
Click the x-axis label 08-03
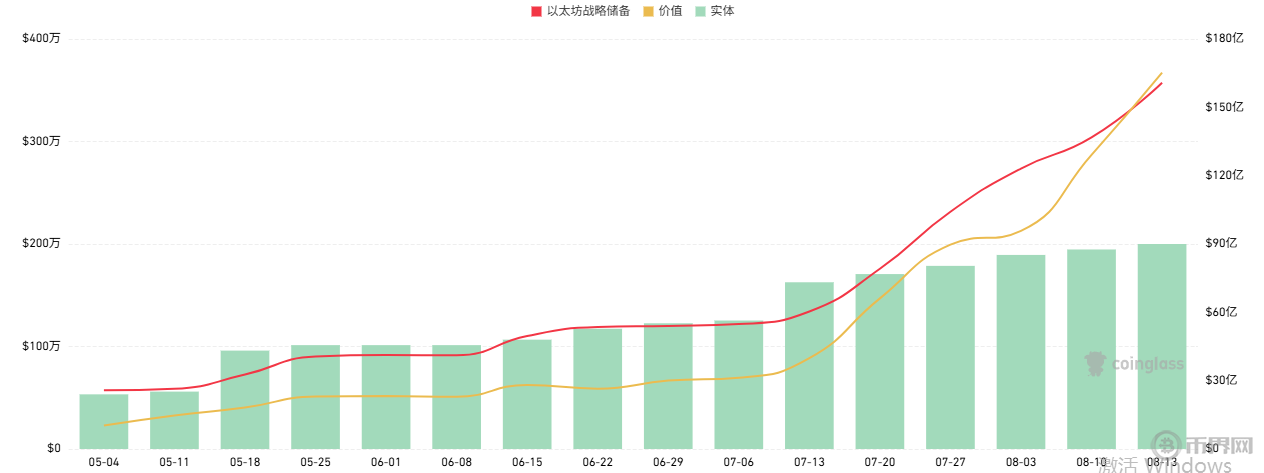tap(1021, 462)
